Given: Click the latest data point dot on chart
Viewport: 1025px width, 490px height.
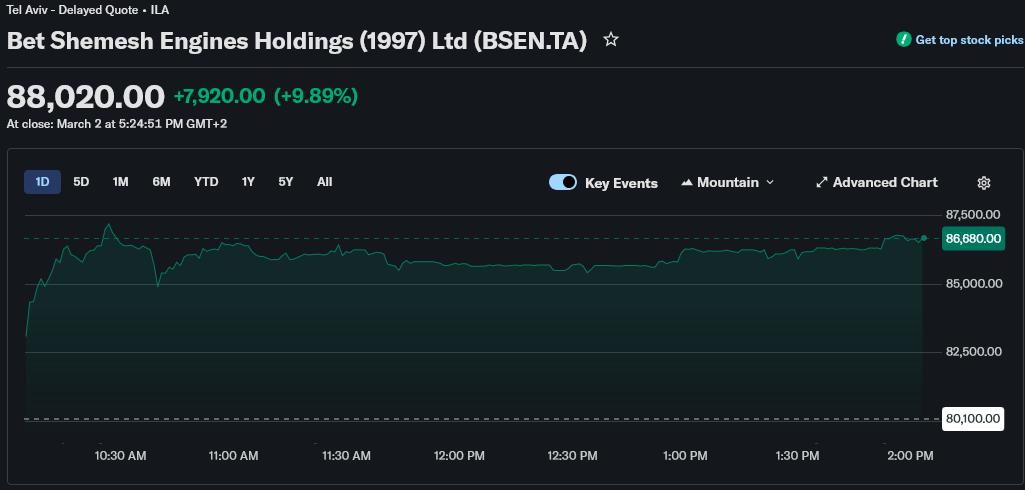Looking at the screenshot, I should click(x=924, y=238).
